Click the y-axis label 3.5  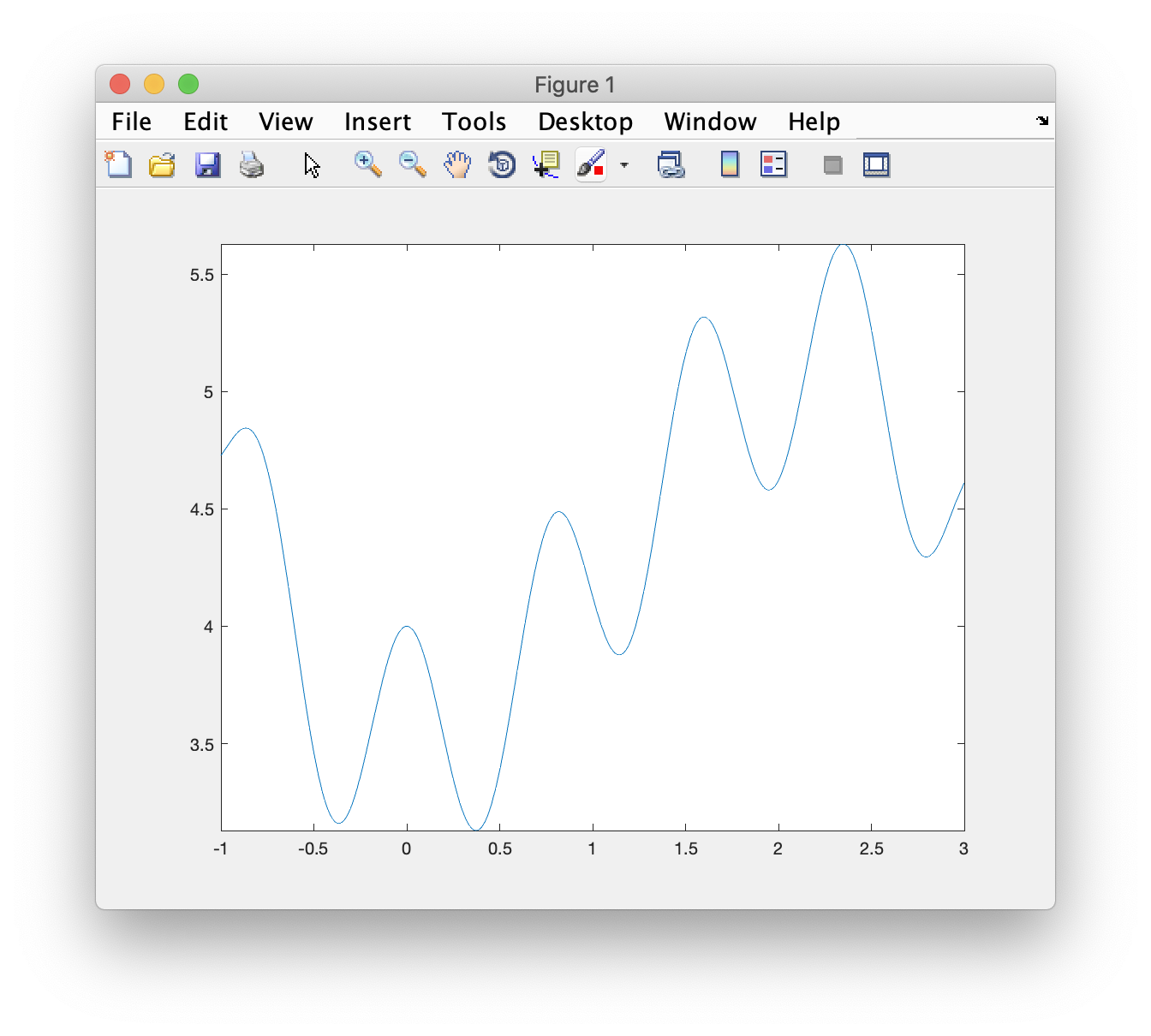coord(202,744)
